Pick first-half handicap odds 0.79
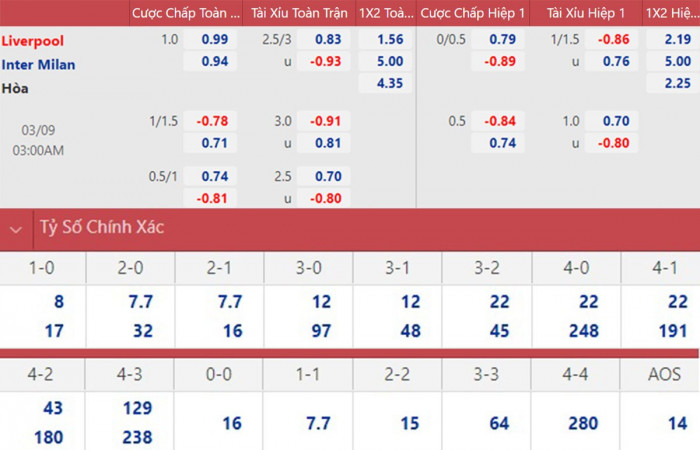 coord(501,40)
